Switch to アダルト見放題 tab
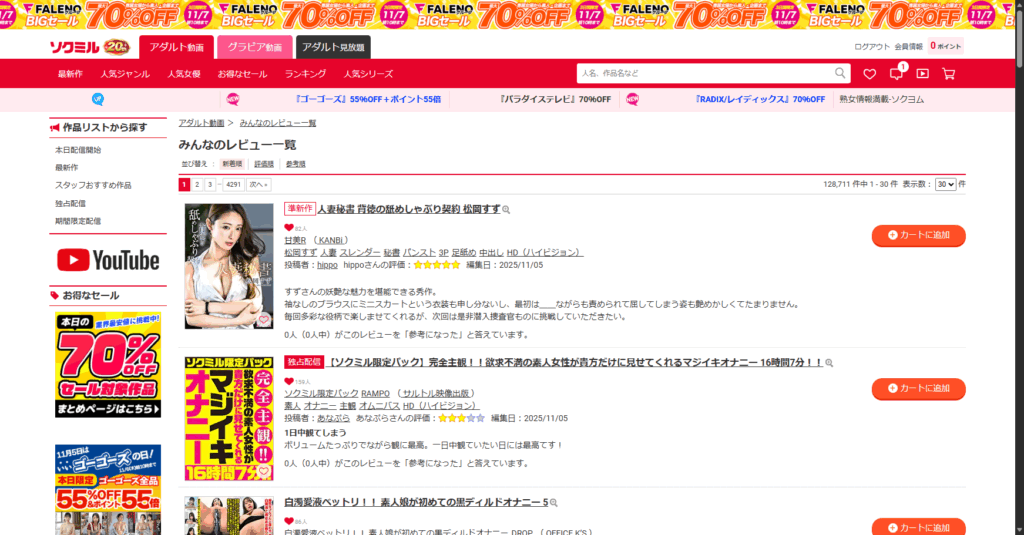Screen dimensions: 1024x535 333,47
